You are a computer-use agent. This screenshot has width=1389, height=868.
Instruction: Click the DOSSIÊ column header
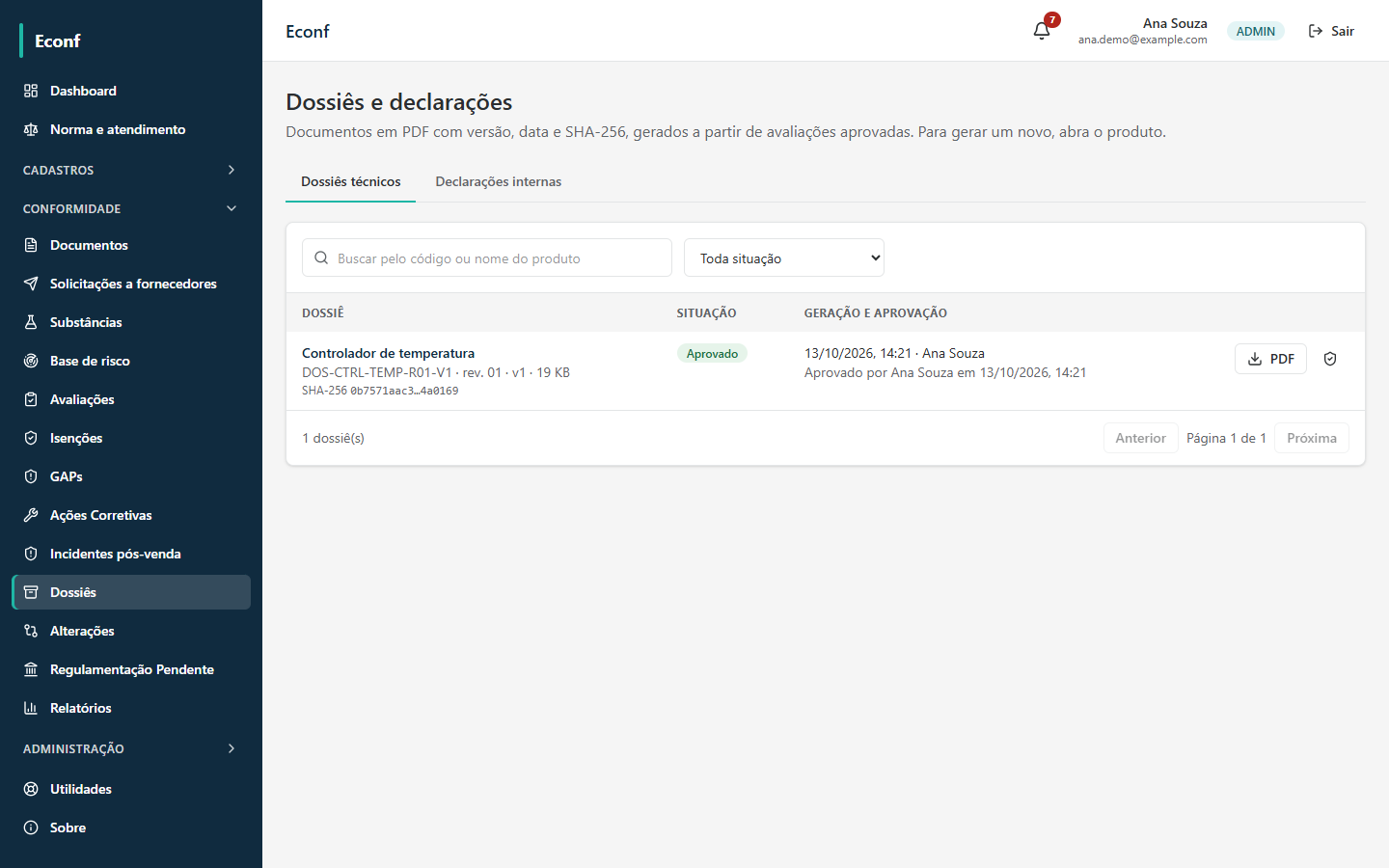pyautogui.click(x=323, y=312)
